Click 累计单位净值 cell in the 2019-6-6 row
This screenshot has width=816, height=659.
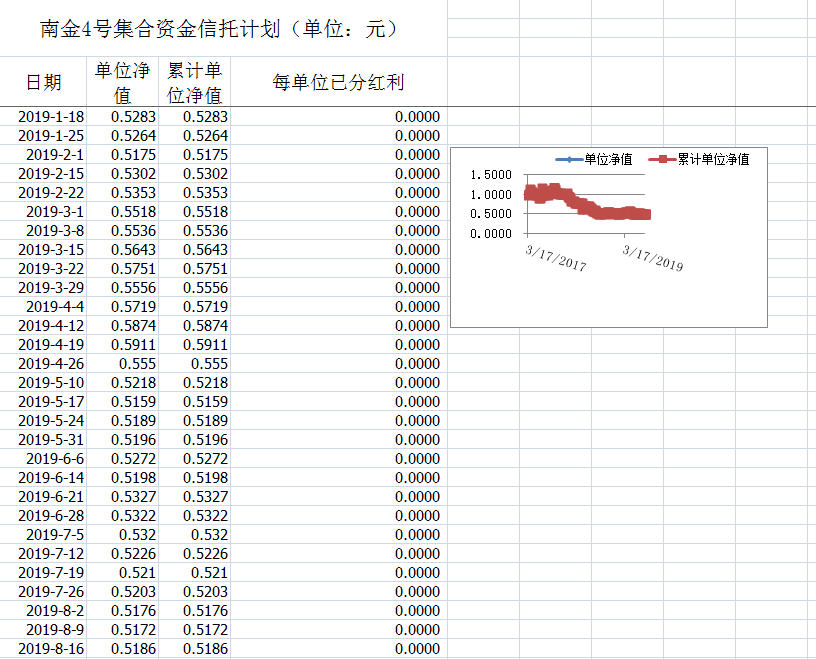[x=194, y=459]
